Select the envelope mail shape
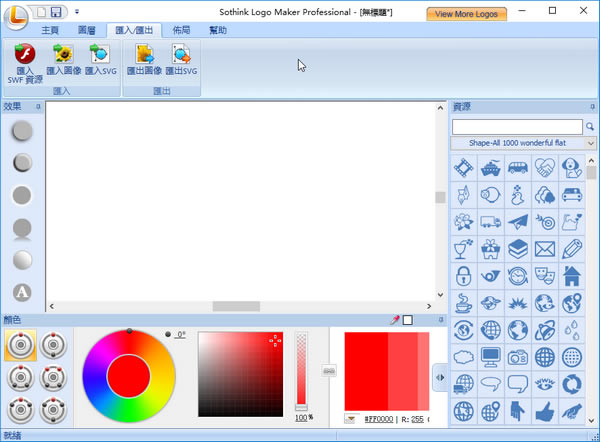This screenshot has height=442, width=600. [x=545, y=249]
